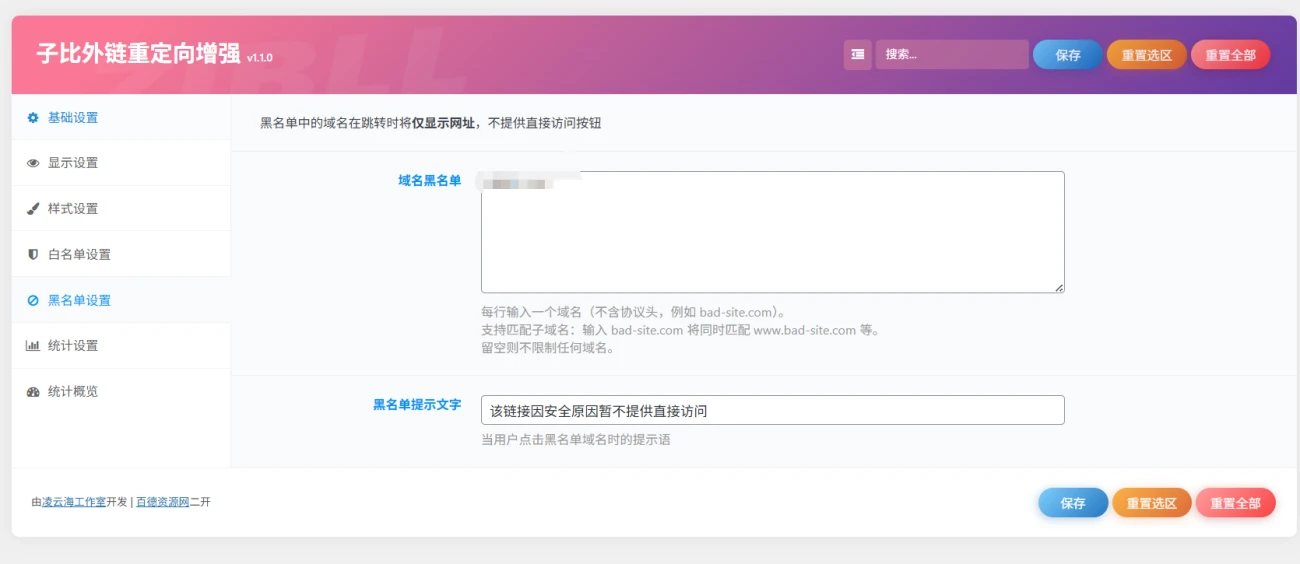This screenshot has width=1300, height=564.
Task: Open the 白名单设置 section
Action: (x=121, y=254)
